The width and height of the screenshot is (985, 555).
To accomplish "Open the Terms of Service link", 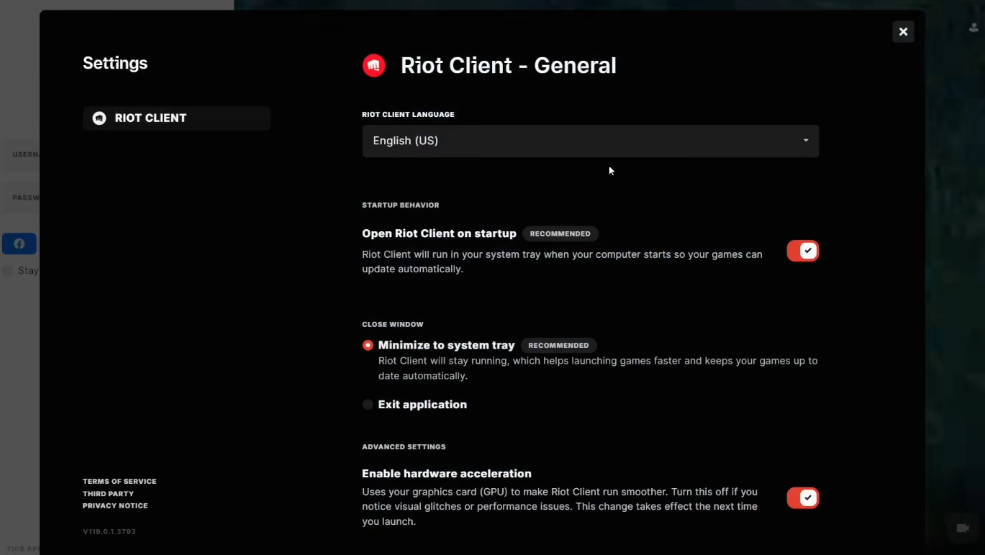I will click(119, 482).
